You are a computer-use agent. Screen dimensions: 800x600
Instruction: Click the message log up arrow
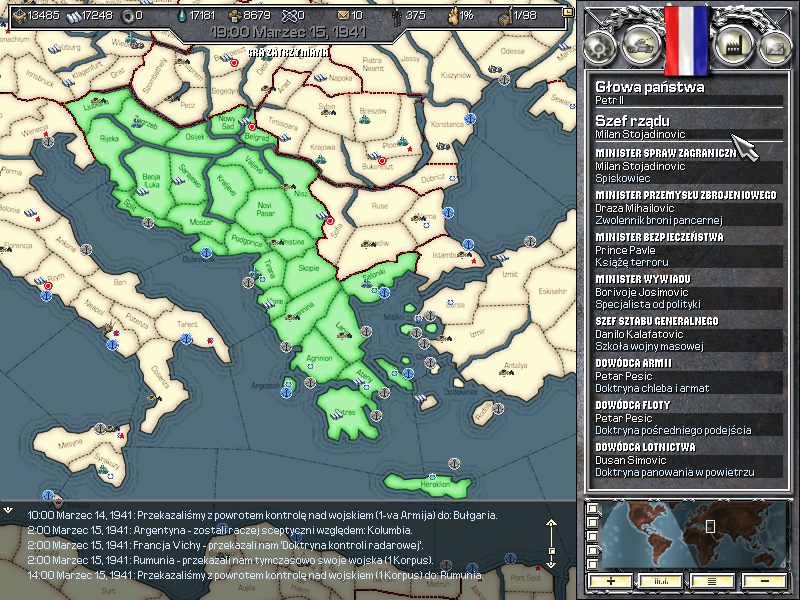click(x=551, y=523)
